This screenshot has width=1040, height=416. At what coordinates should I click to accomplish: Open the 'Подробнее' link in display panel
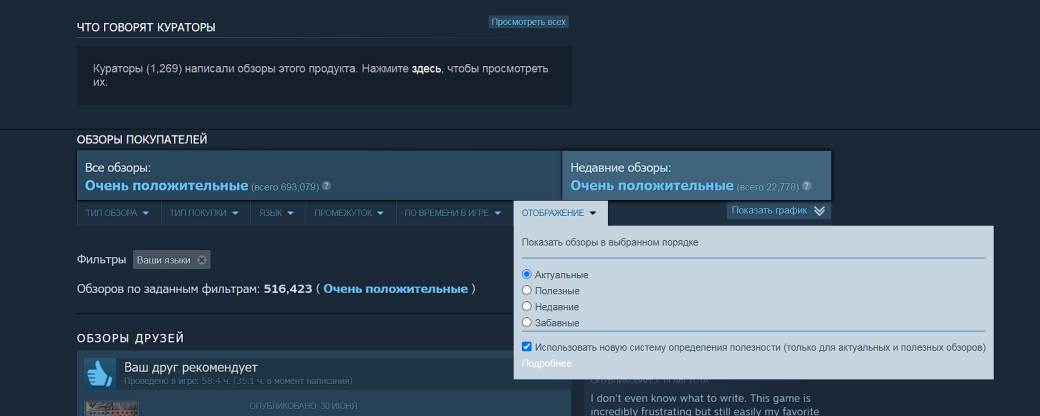547,364
